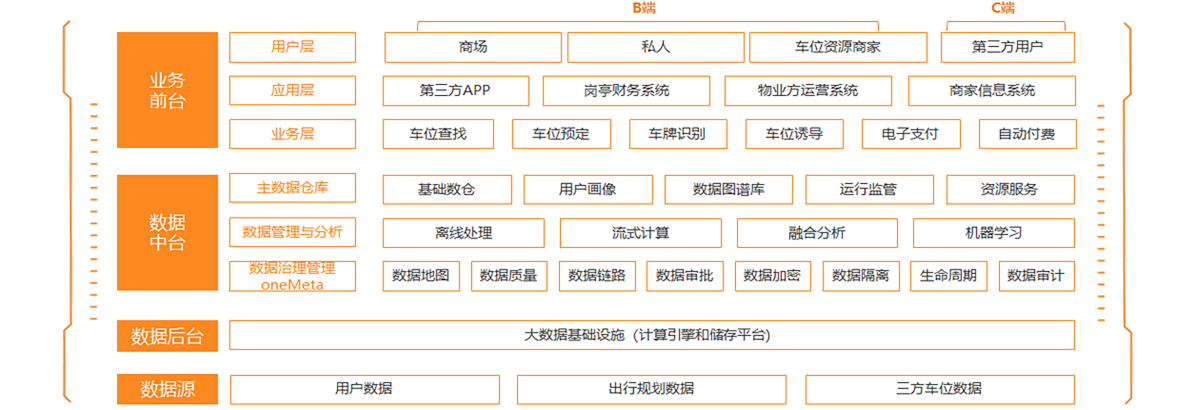
Task: Select the 车牌识别 box
Action: point(678,134)
